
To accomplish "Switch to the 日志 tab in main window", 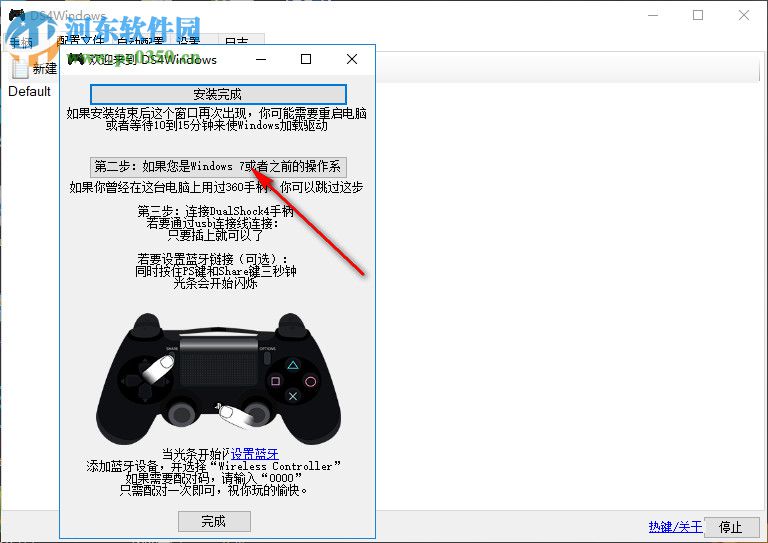I will (240, 41).
